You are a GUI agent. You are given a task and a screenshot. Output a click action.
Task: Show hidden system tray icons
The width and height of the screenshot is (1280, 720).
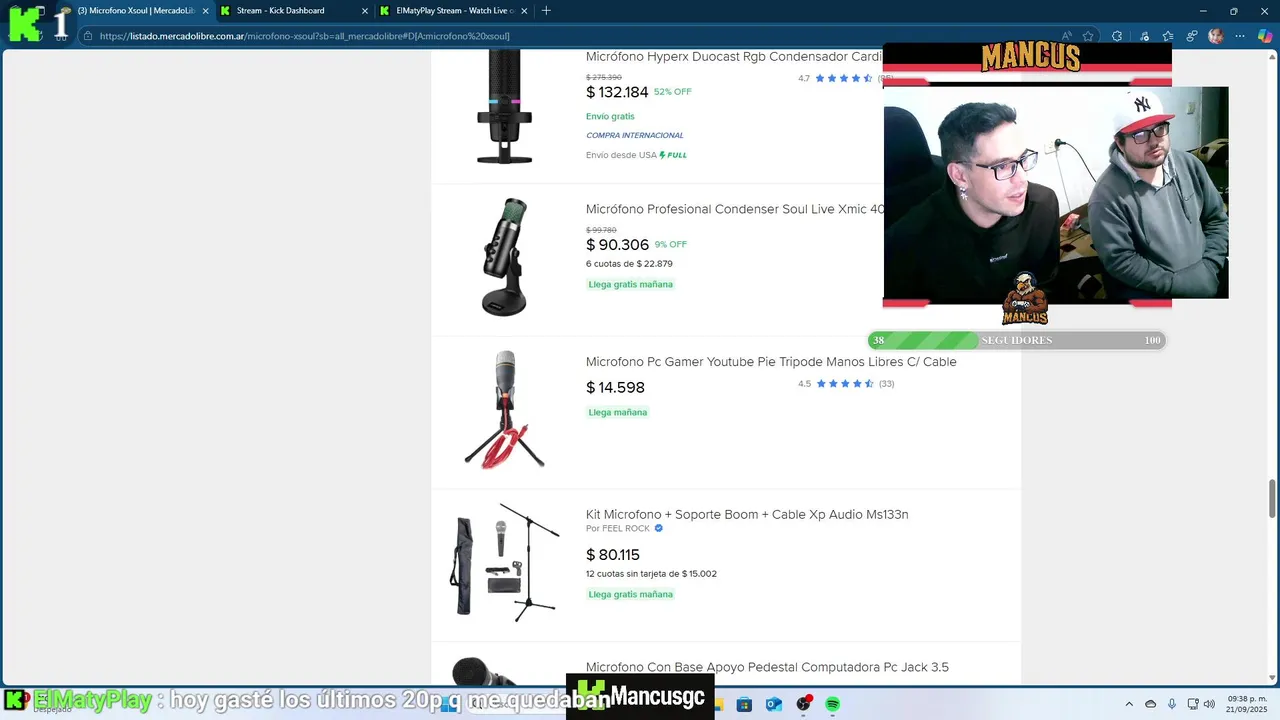click(x=1129, y=704)
